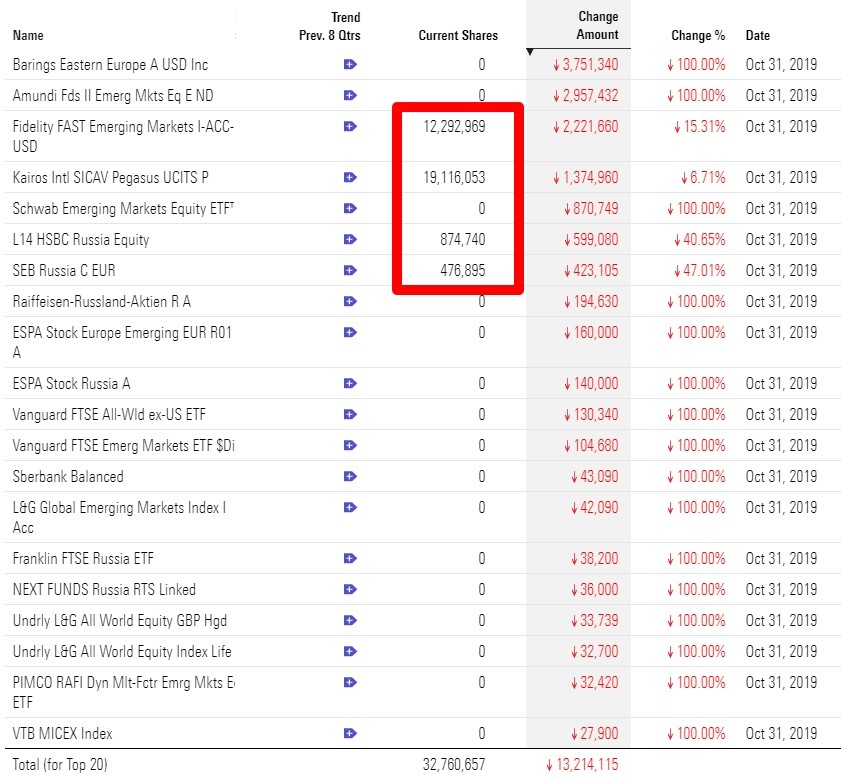Click the 15.31% change percent value
Screen dimensions: 842x779
click(x=700, y=127)
